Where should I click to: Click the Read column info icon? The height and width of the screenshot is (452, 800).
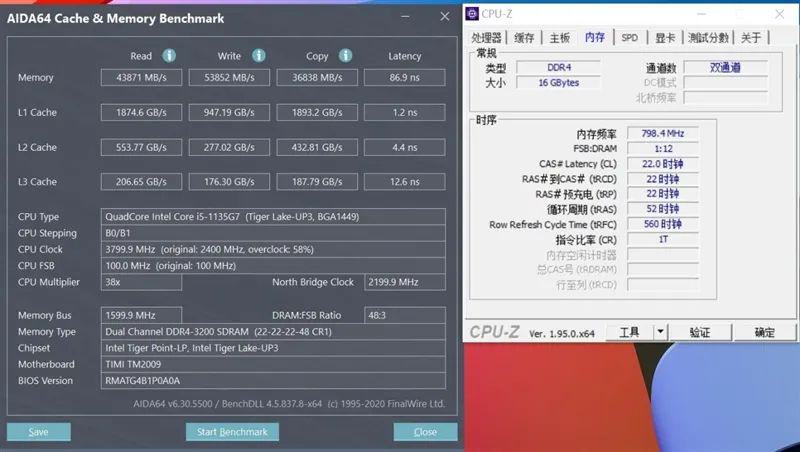[x=169, y=55]
